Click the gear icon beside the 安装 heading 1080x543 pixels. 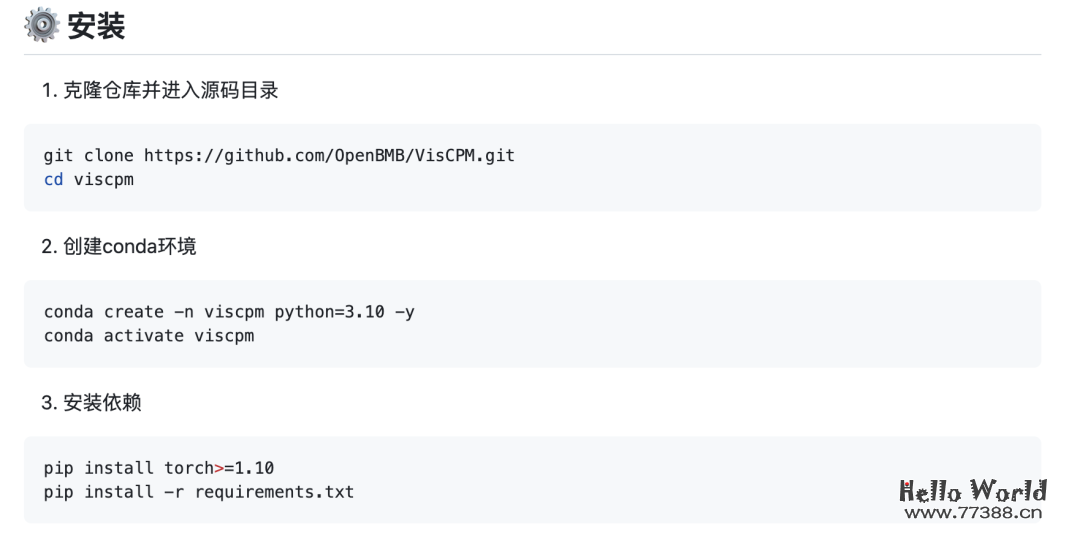(x=42, y=26)
